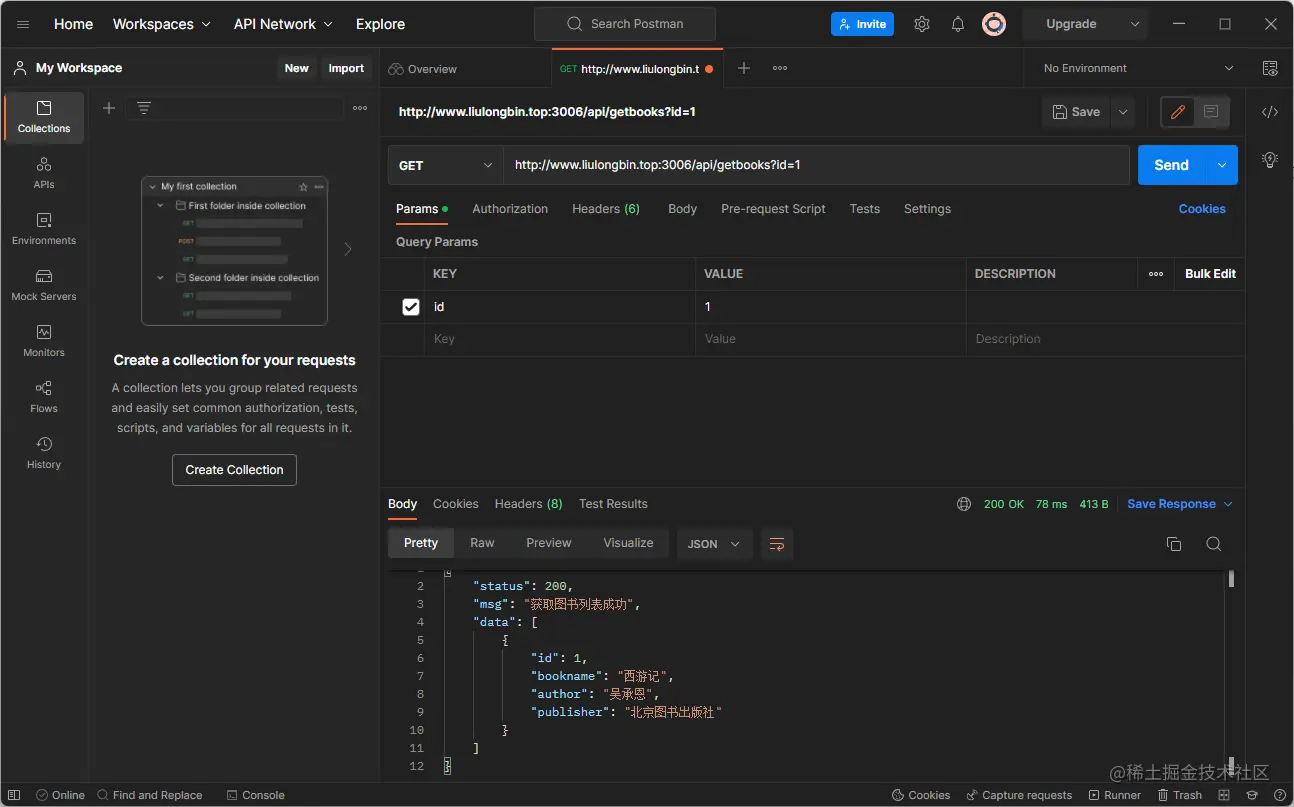The image size is (1294, 807).
Task: Click the Create Collection button
Action: pos(234,470)
